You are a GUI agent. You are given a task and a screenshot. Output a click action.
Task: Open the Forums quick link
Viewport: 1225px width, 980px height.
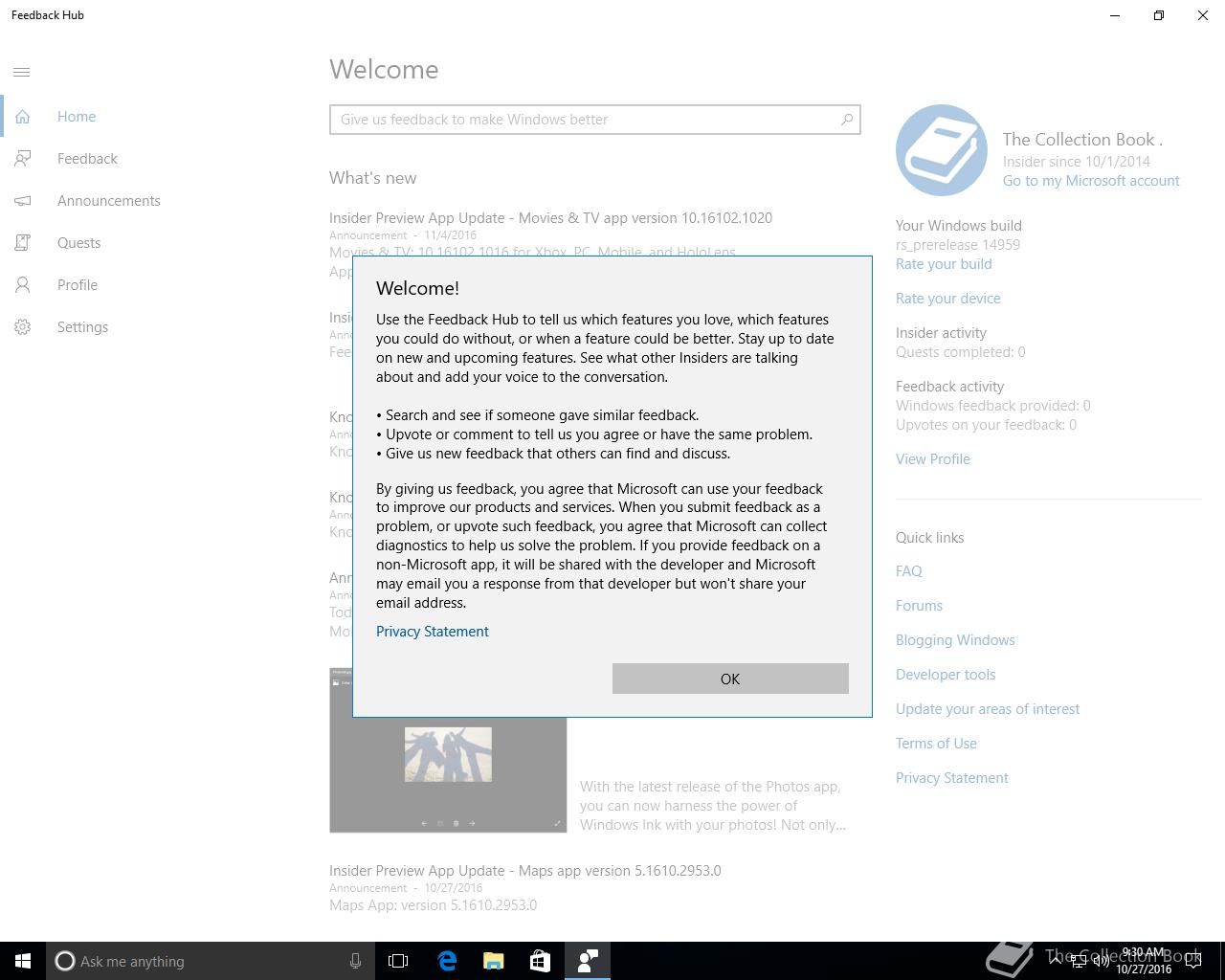(x=919, y=606)
